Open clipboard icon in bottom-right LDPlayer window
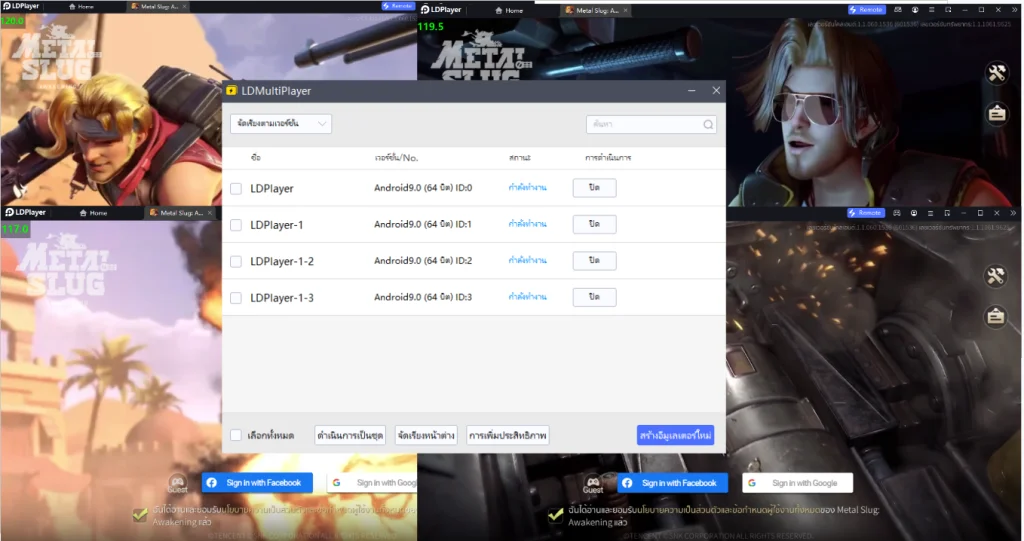1024x541 pixels. pos(995,317)
